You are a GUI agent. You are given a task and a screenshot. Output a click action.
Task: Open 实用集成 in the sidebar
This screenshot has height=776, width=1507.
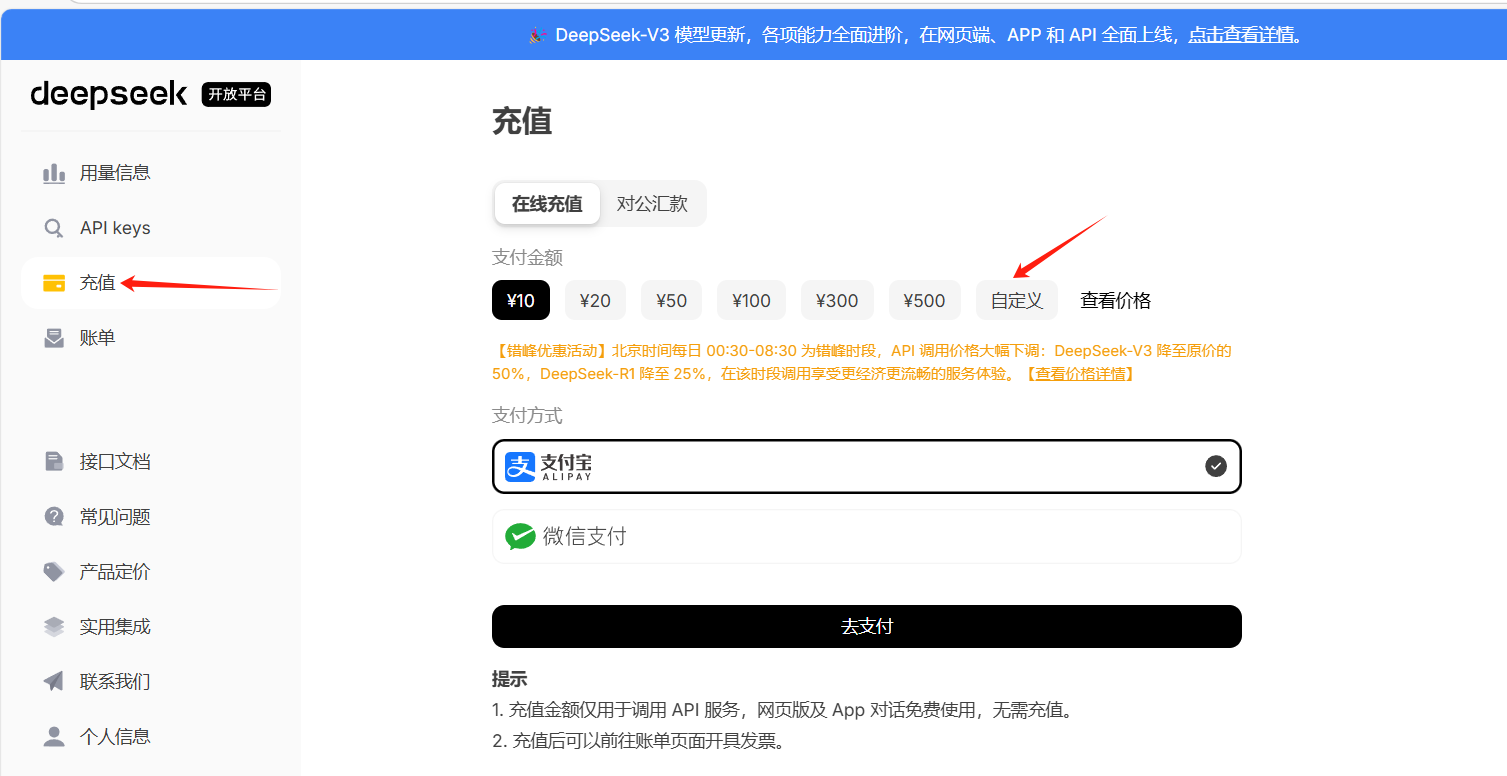[x=150, y=627]
